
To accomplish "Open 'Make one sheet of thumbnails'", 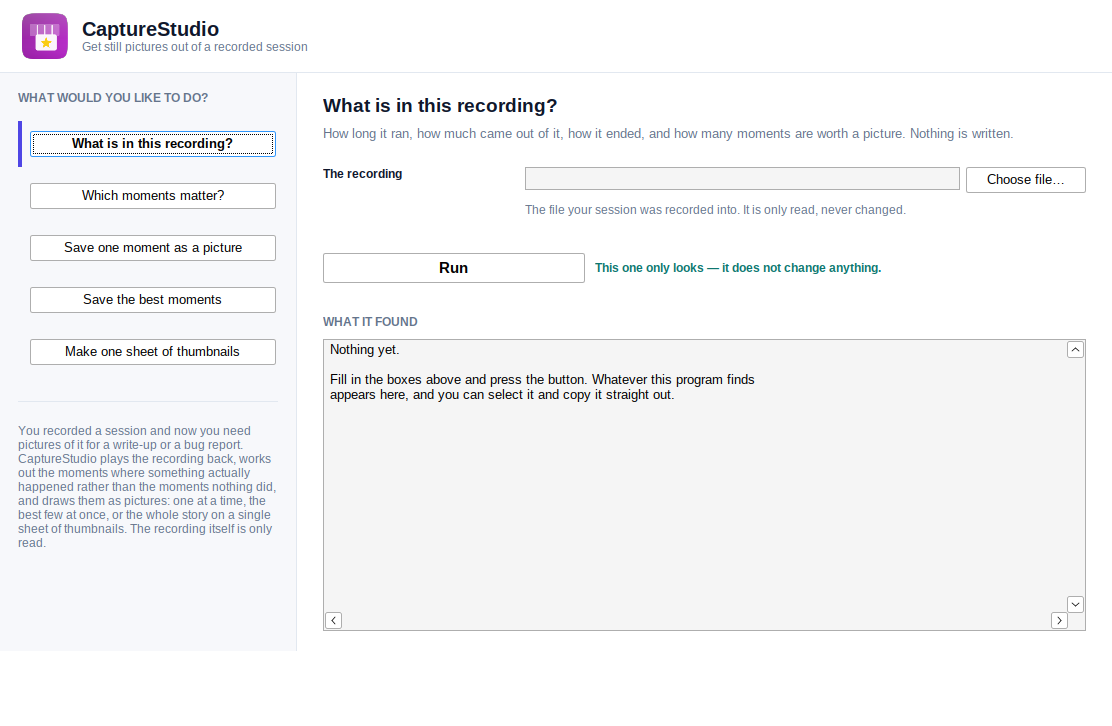I will [152, 352].
